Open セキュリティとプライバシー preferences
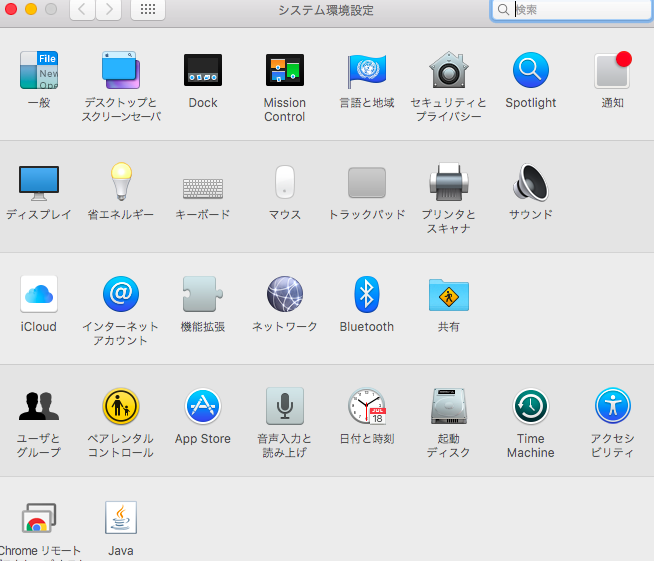The width and height of the screenshot is (654, 561). [449, 70]
